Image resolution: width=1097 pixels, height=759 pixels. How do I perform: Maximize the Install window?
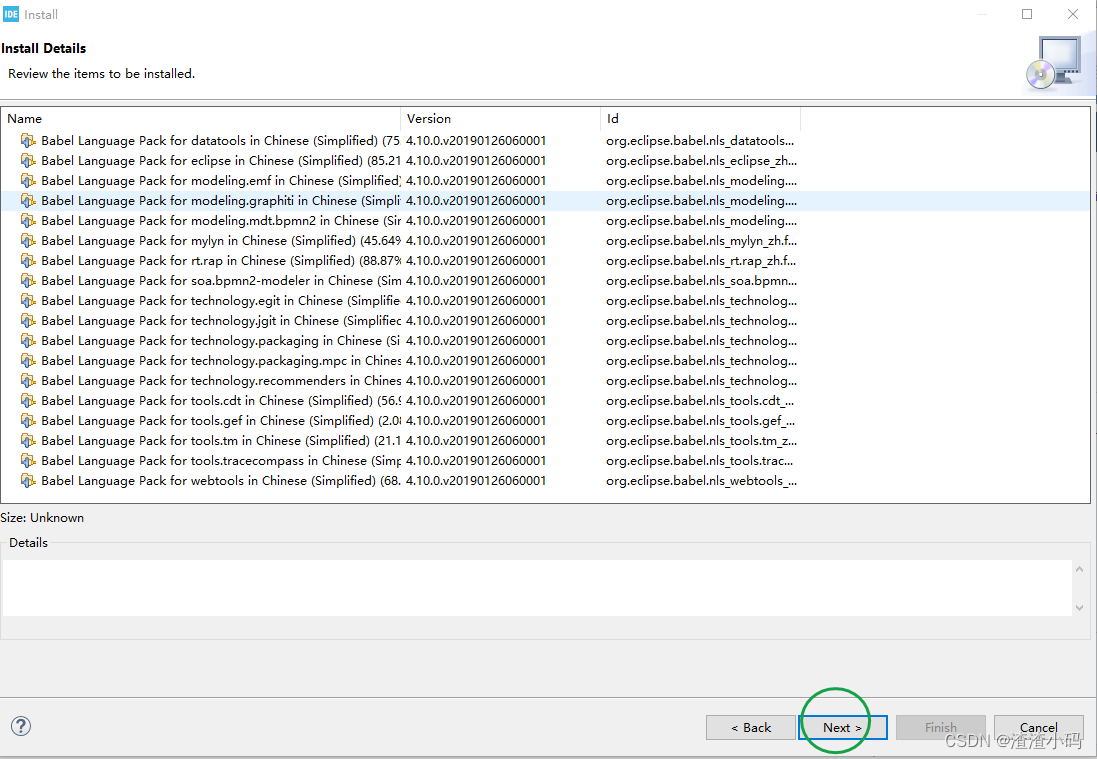point(1027,14)
